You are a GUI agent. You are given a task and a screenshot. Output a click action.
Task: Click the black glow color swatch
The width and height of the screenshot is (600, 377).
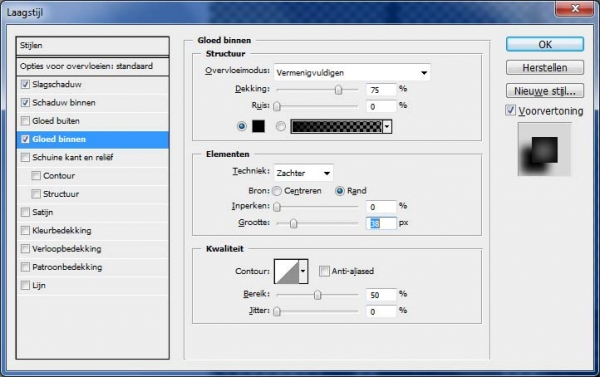pos(258,126)
